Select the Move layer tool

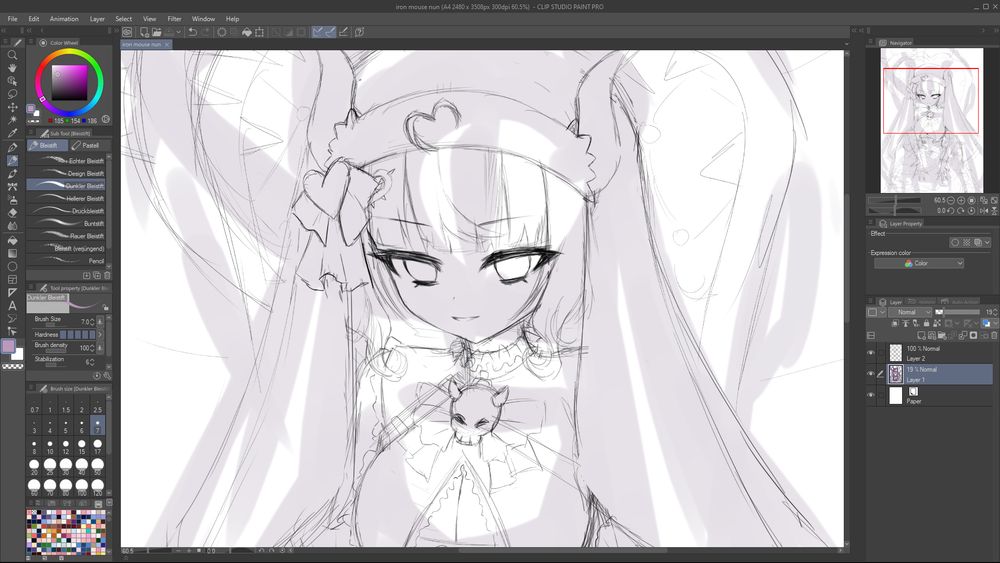(x=12, y=107)
